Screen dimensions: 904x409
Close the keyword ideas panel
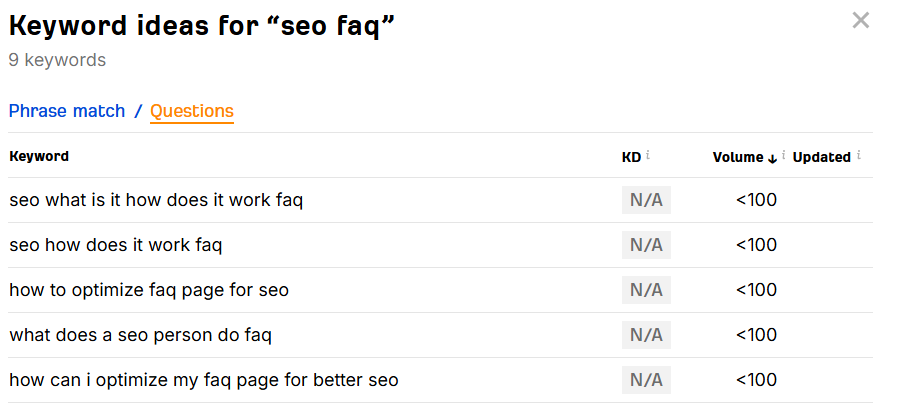click(860, 21)
